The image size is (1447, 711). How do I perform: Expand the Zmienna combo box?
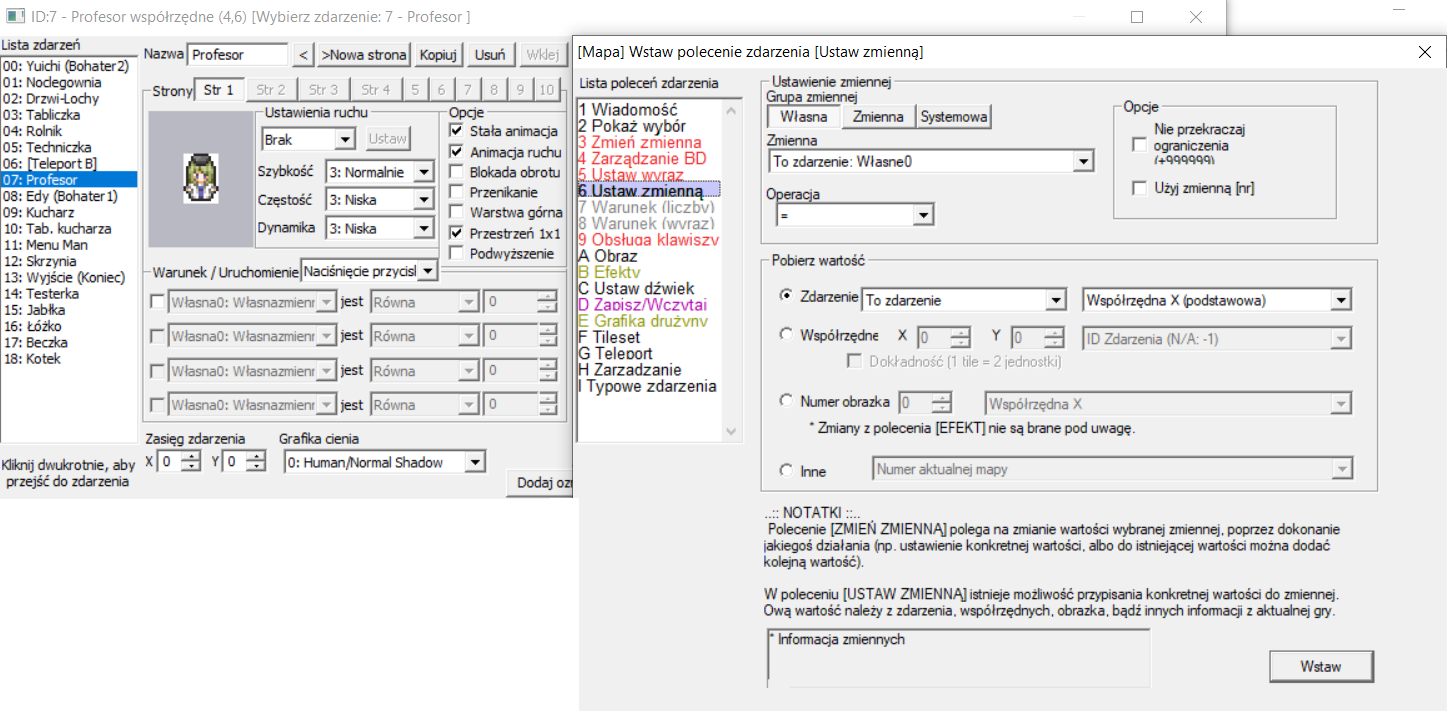point(1082,161)
